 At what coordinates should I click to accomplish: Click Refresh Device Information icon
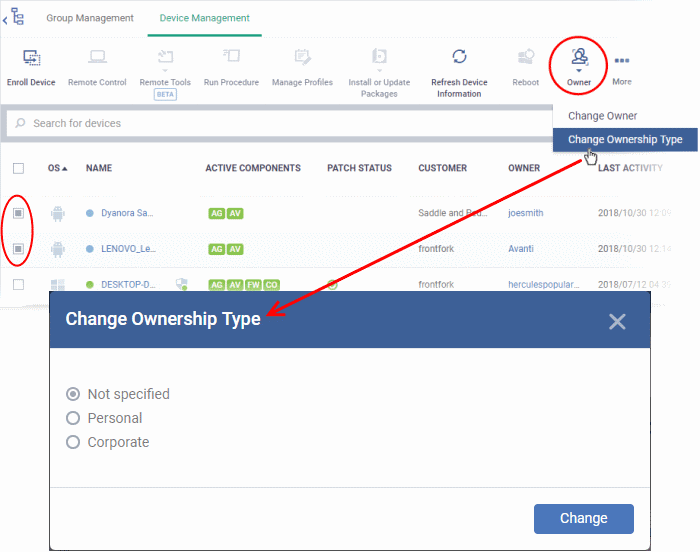(459, 57)
